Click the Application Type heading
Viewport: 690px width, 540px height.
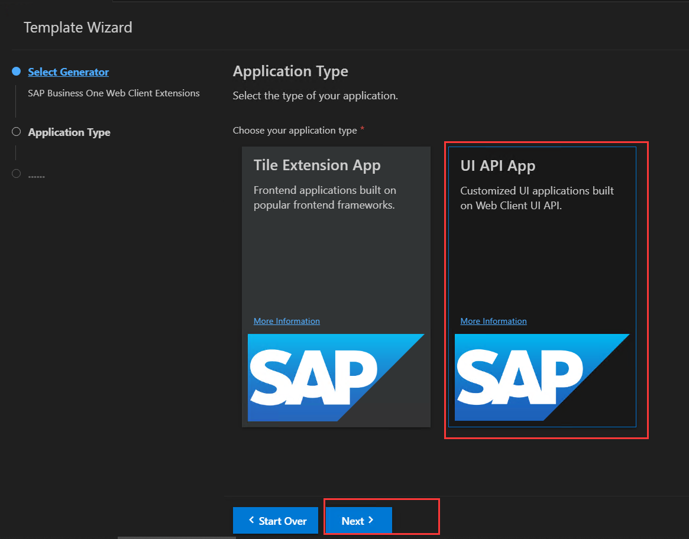click(x=290, y=71)
